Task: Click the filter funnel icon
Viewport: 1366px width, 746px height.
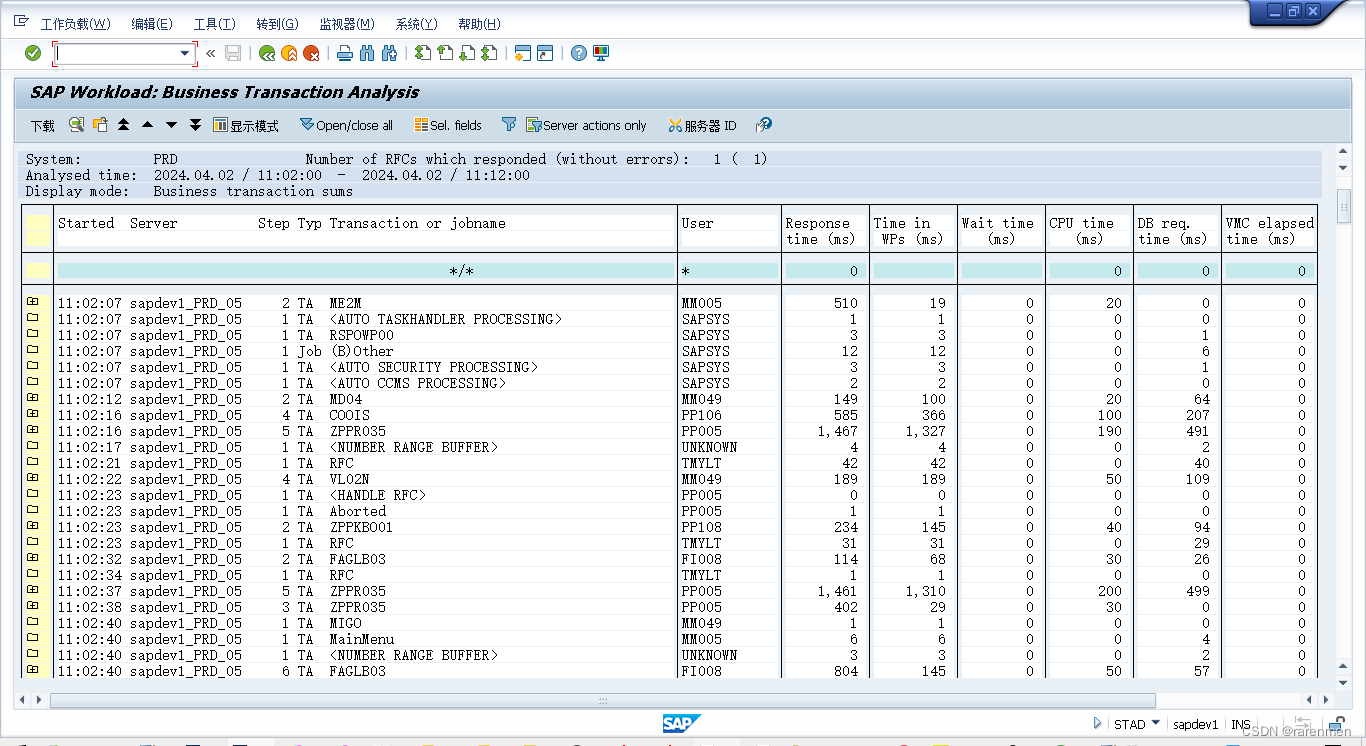Action: point(509,125)
